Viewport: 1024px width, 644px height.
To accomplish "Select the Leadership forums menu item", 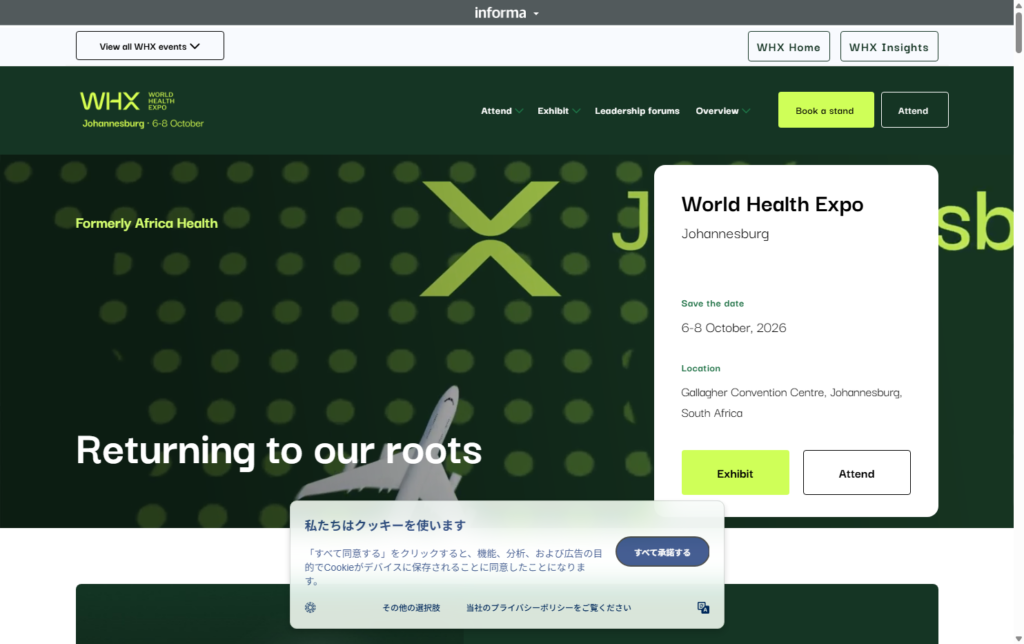I will [637, 111].
